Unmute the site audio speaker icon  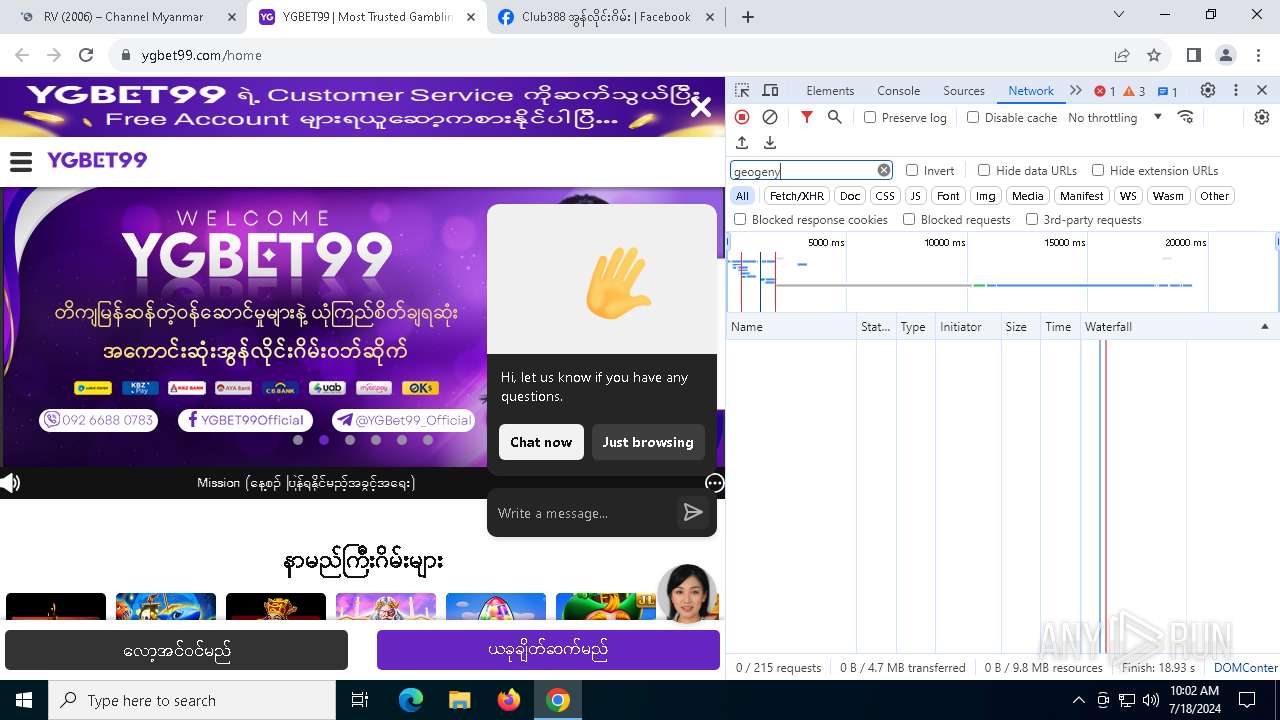(x=10, y=484)
